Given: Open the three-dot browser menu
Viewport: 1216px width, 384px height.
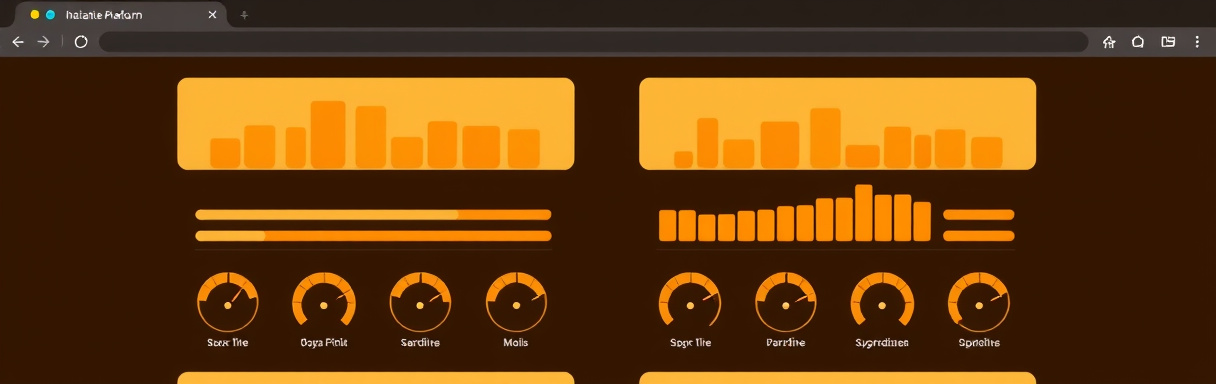Looking at the screenshot, I should pos(1197,42).
